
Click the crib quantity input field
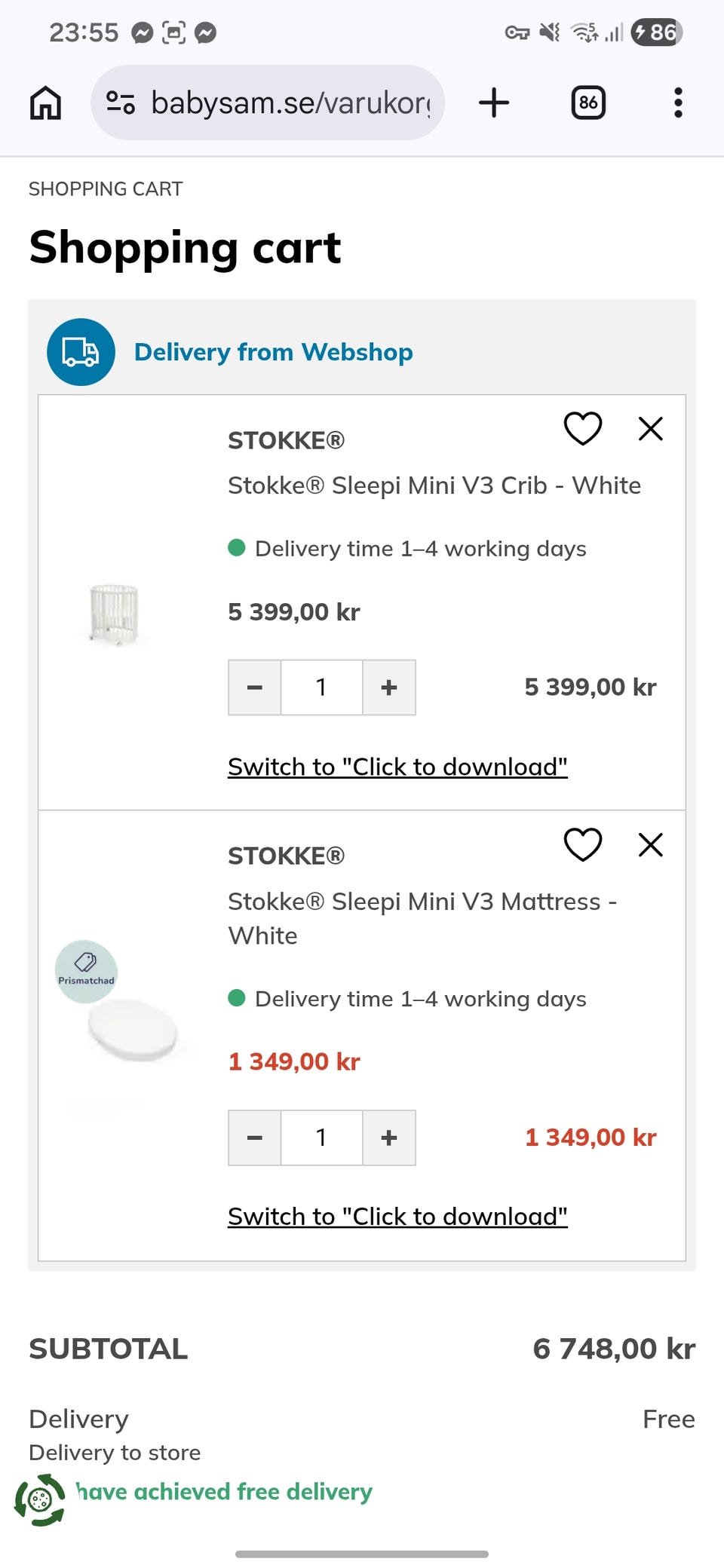(322, 688)
